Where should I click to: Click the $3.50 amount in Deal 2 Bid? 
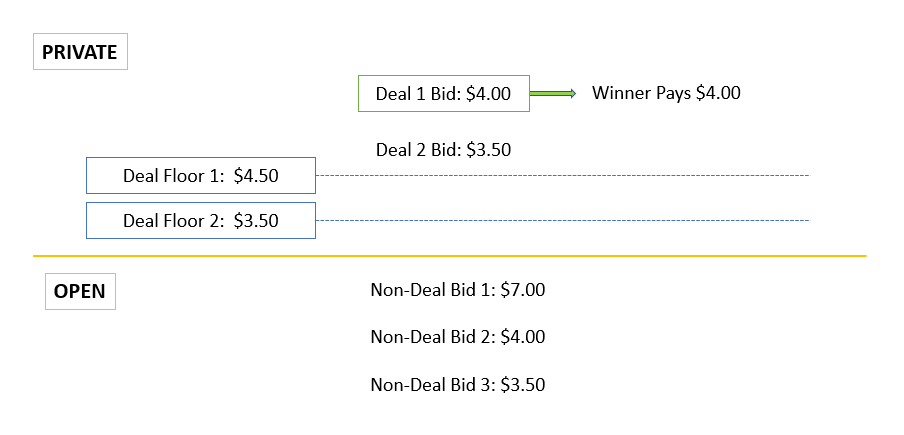pos(489,150)
